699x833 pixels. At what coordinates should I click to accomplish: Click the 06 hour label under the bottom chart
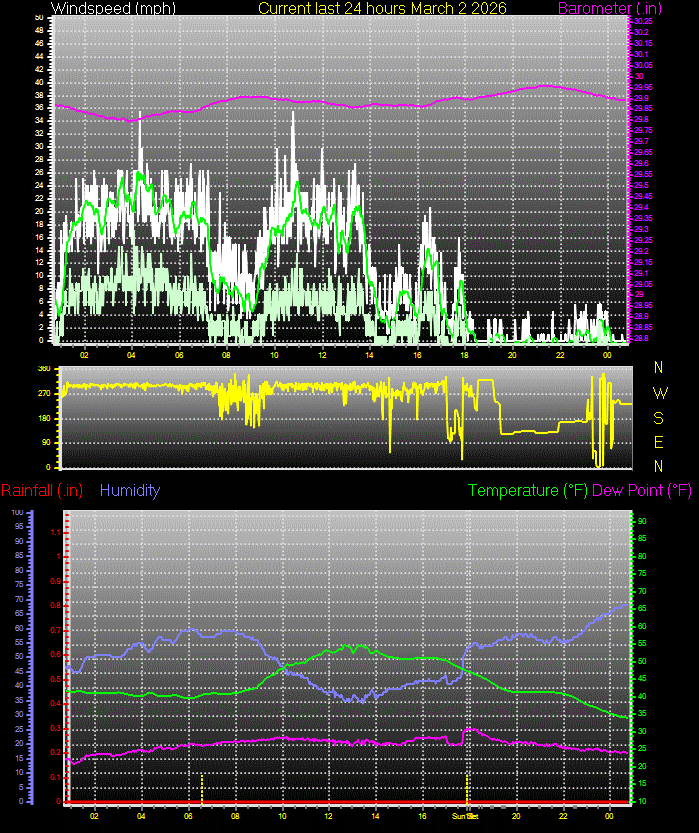188,816
